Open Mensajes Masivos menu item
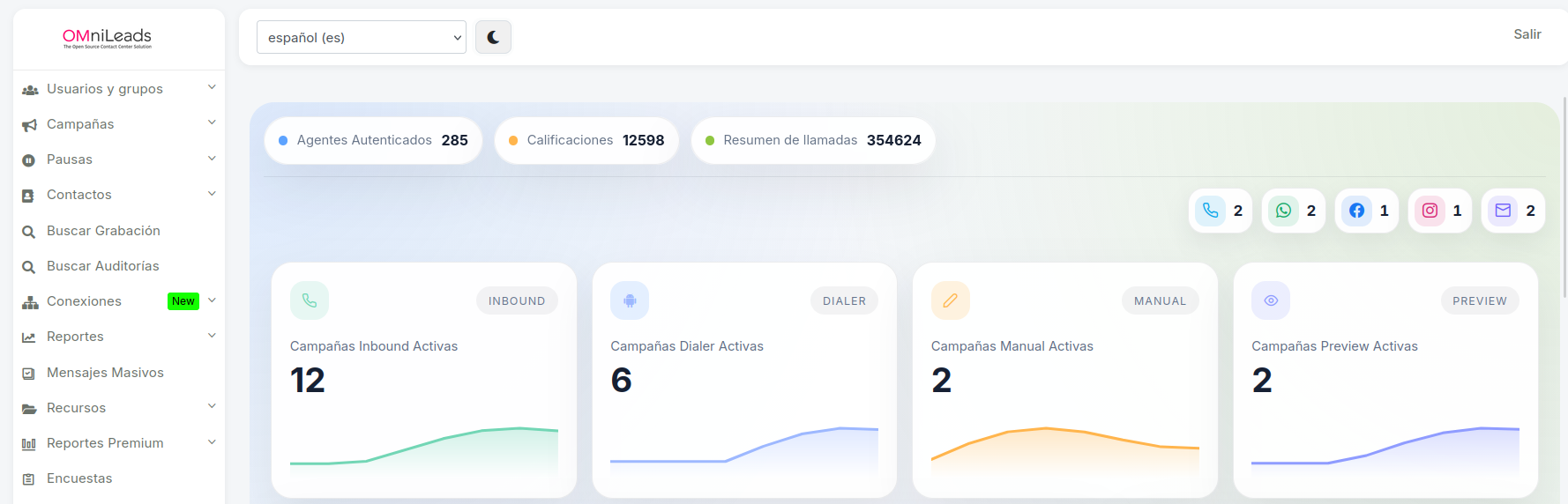This screenshot has height=504, width=1568. (119, 373)
